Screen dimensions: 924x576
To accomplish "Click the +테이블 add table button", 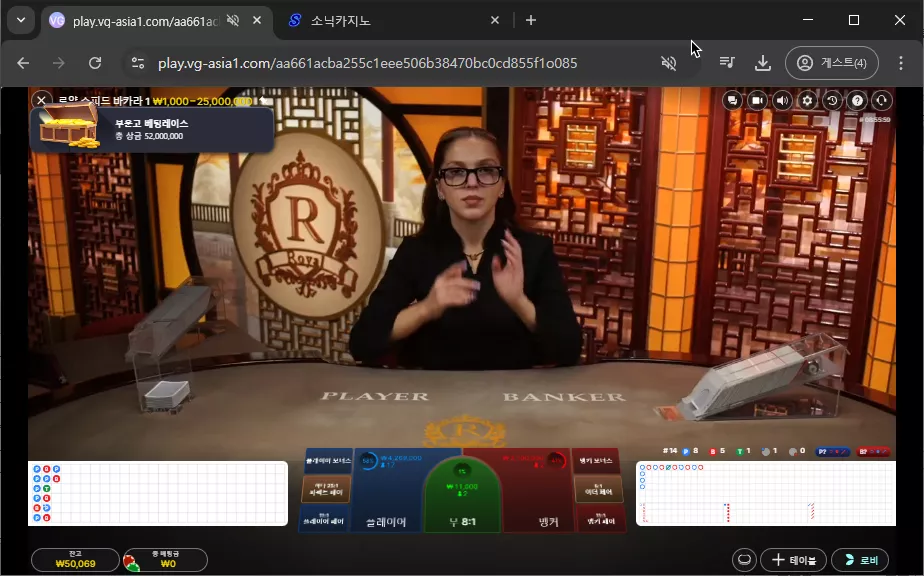I will [794, 559].
